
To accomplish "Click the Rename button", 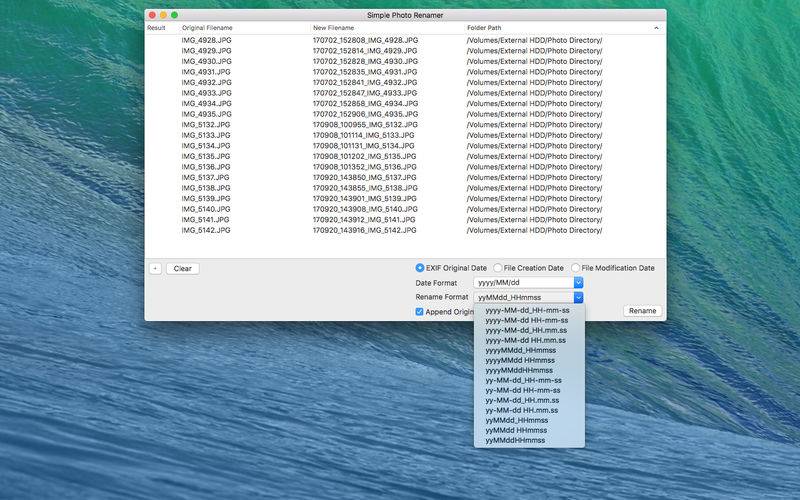I will click(642, 311).
